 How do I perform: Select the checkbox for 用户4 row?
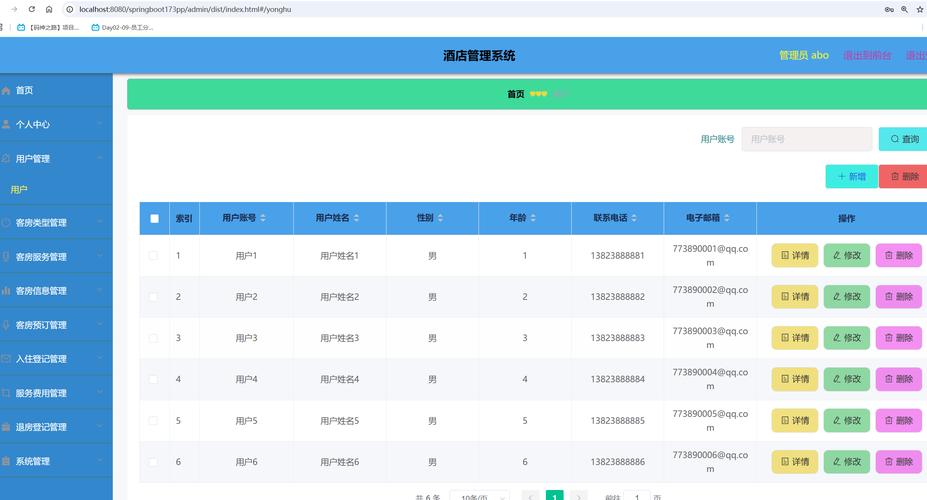click(154, 379)
